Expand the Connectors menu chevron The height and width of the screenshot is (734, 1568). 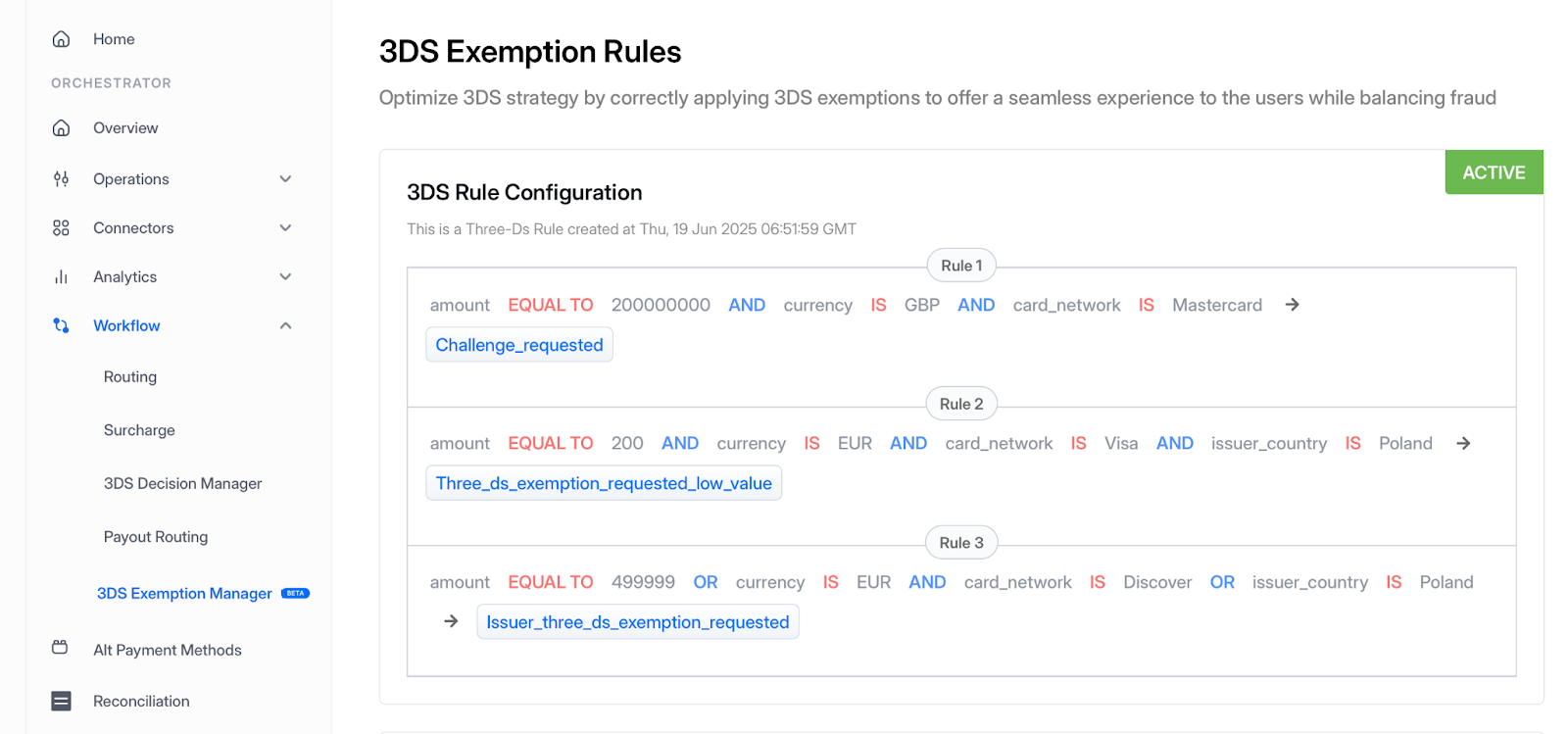pyautogui.click(x=285, y=228)
